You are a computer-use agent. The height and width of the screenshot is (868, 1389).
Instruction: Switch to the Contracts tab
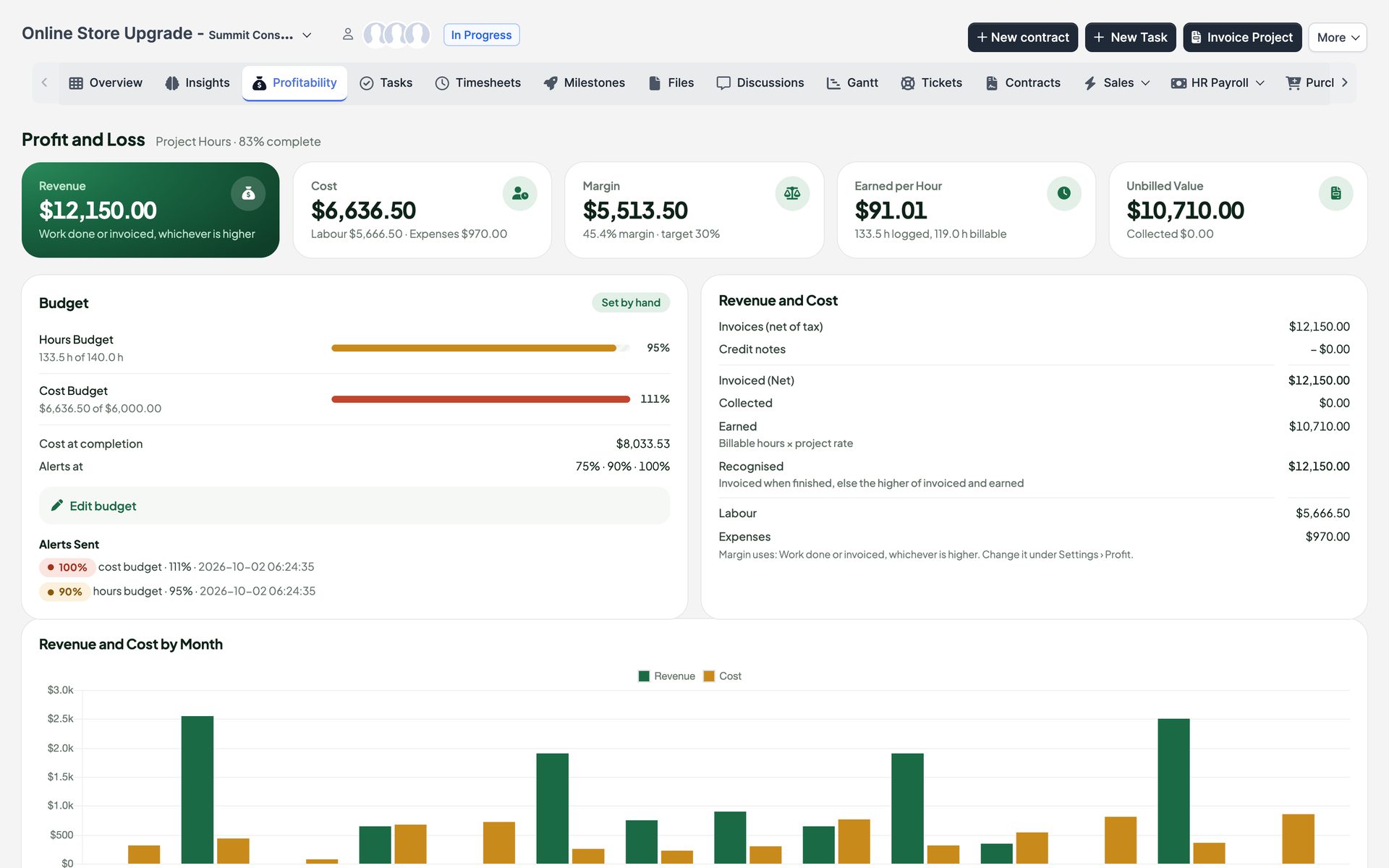pyautogui.click(x=1023, y=83)
